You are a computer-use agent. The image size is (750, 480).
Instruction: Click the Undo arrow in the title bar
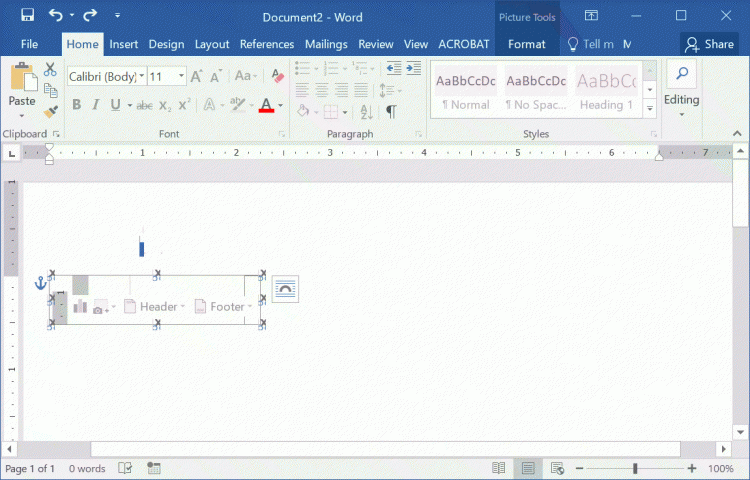pos(56,16)
